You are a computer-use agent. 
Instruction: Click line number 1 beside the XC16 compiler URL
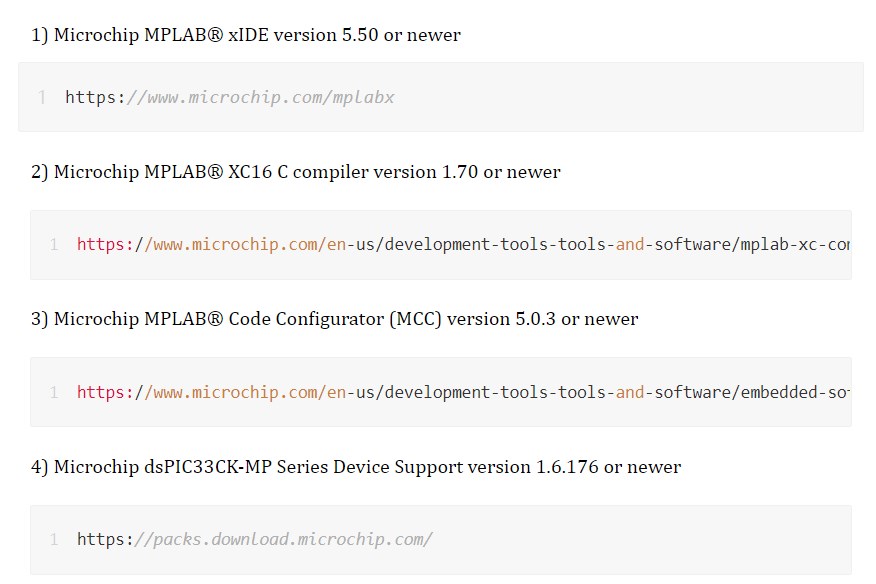pos(54,244)
